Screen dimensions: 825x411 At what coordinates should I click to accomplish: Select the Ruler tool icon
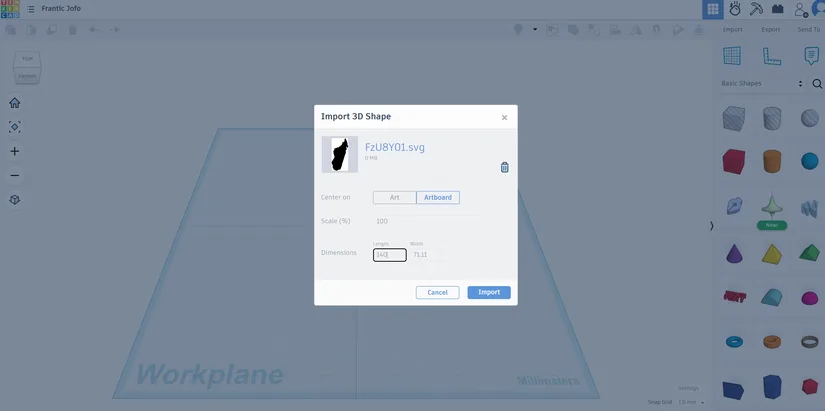point(771,56)
